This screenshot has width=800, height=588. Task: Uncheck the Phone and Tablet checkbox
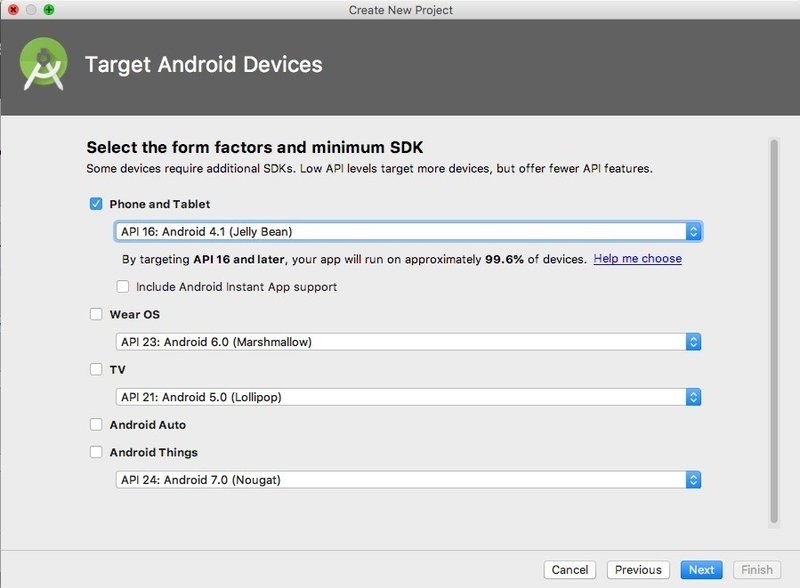[x=96, y=204]
